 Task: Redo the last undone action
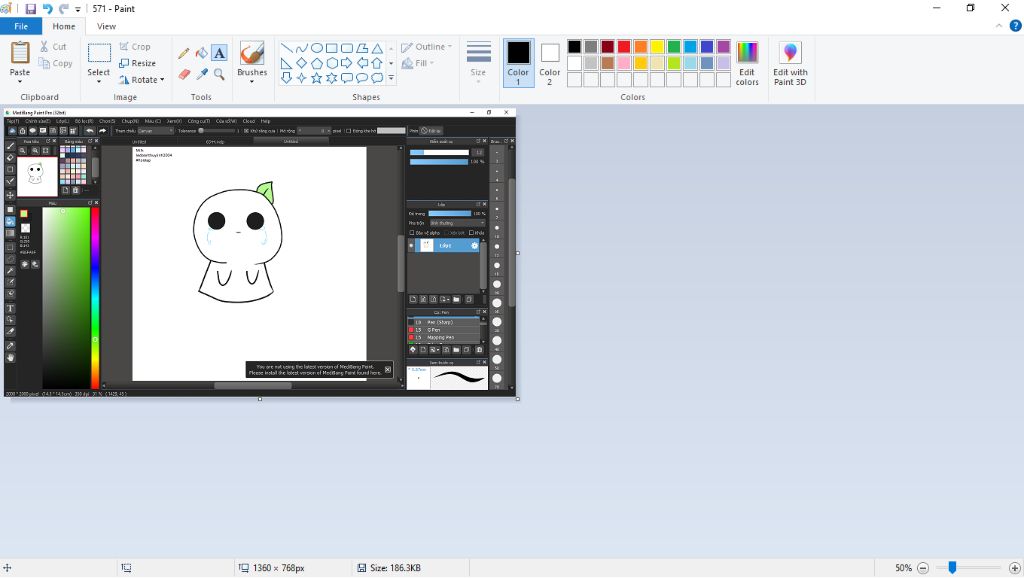click(x=63, y=8)
